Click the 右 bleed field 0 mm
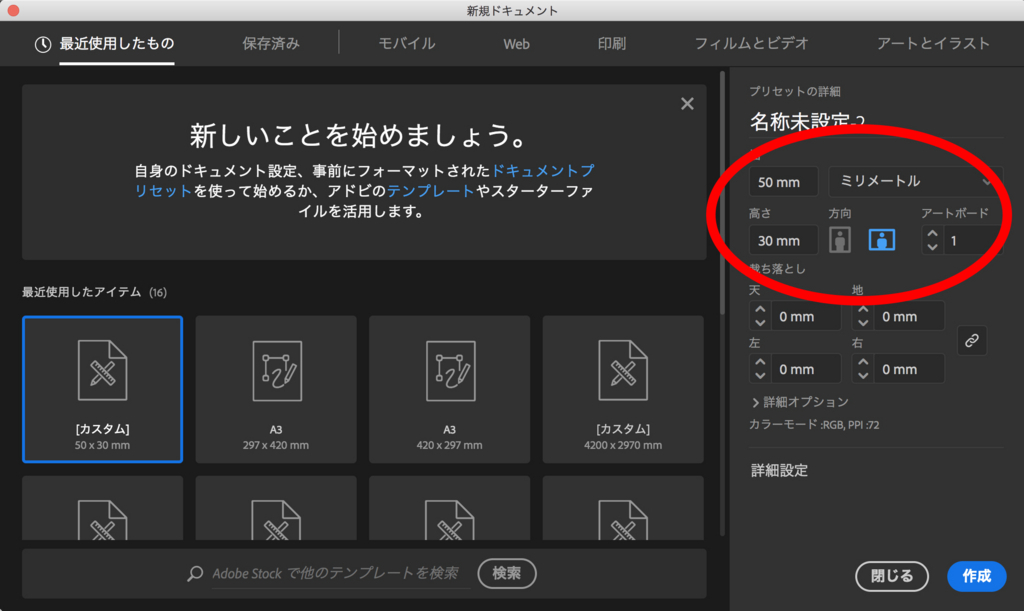This screenshot has height=611, width=1024. 910,369
